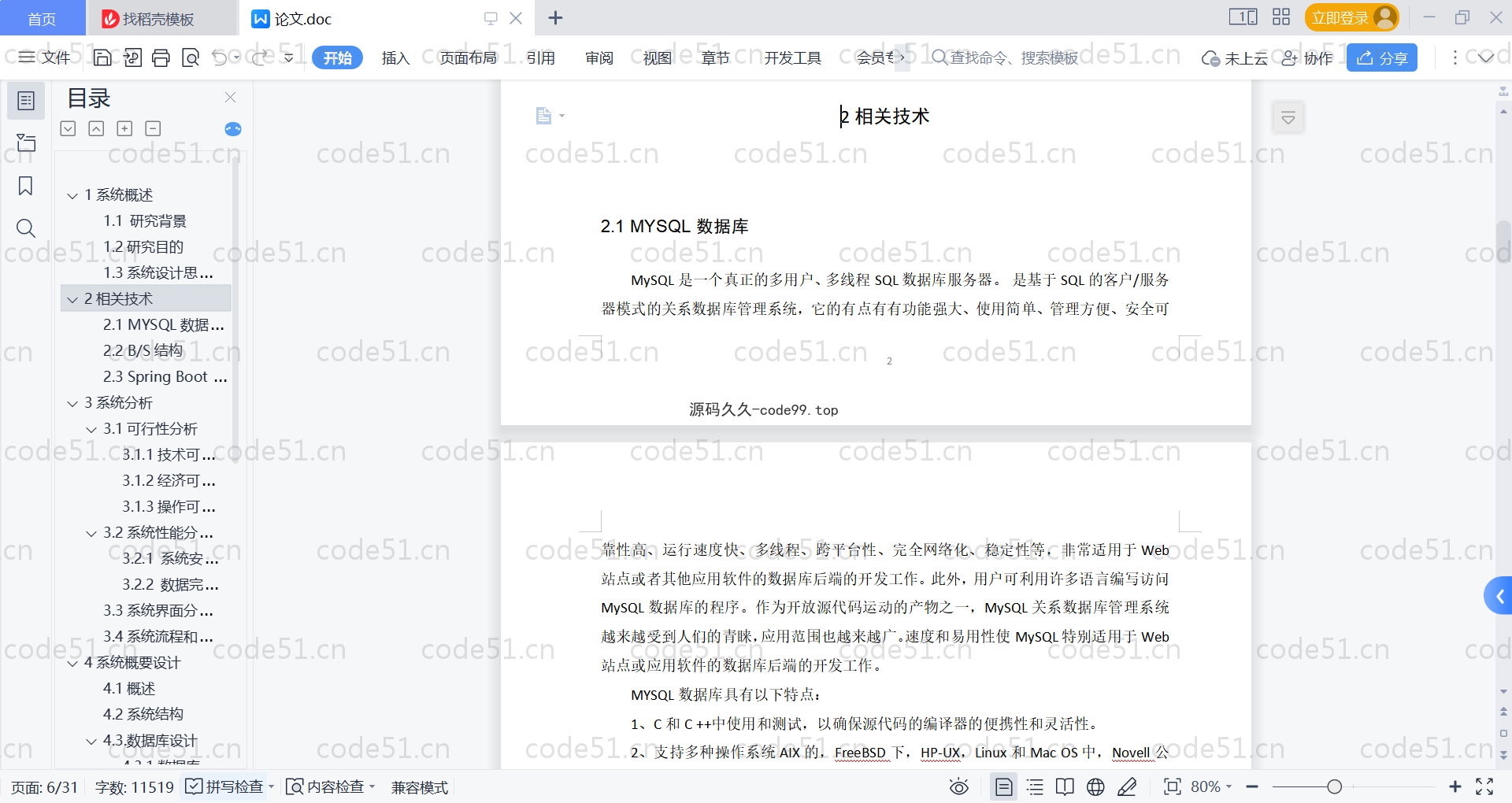Open the 80% zoom level dropdown
The image size is (1512, 803).
[1211, 787]
